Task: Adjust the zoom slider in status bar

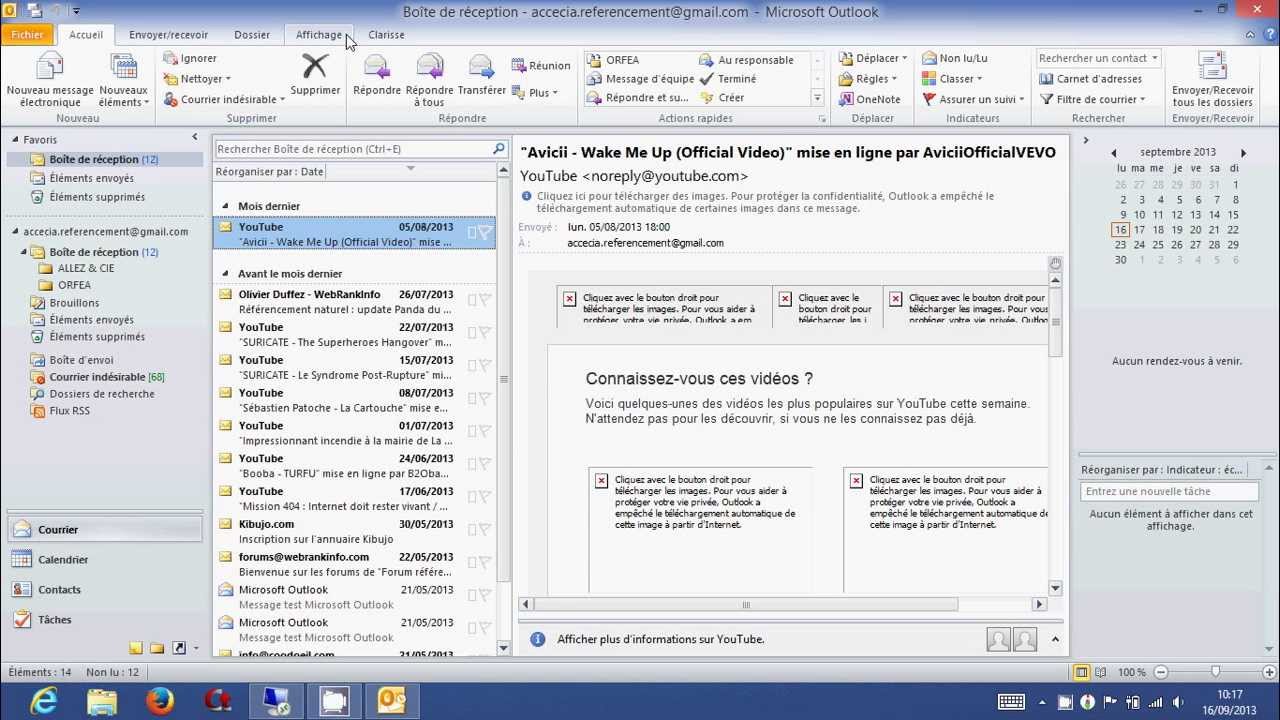Action: 1215,672
